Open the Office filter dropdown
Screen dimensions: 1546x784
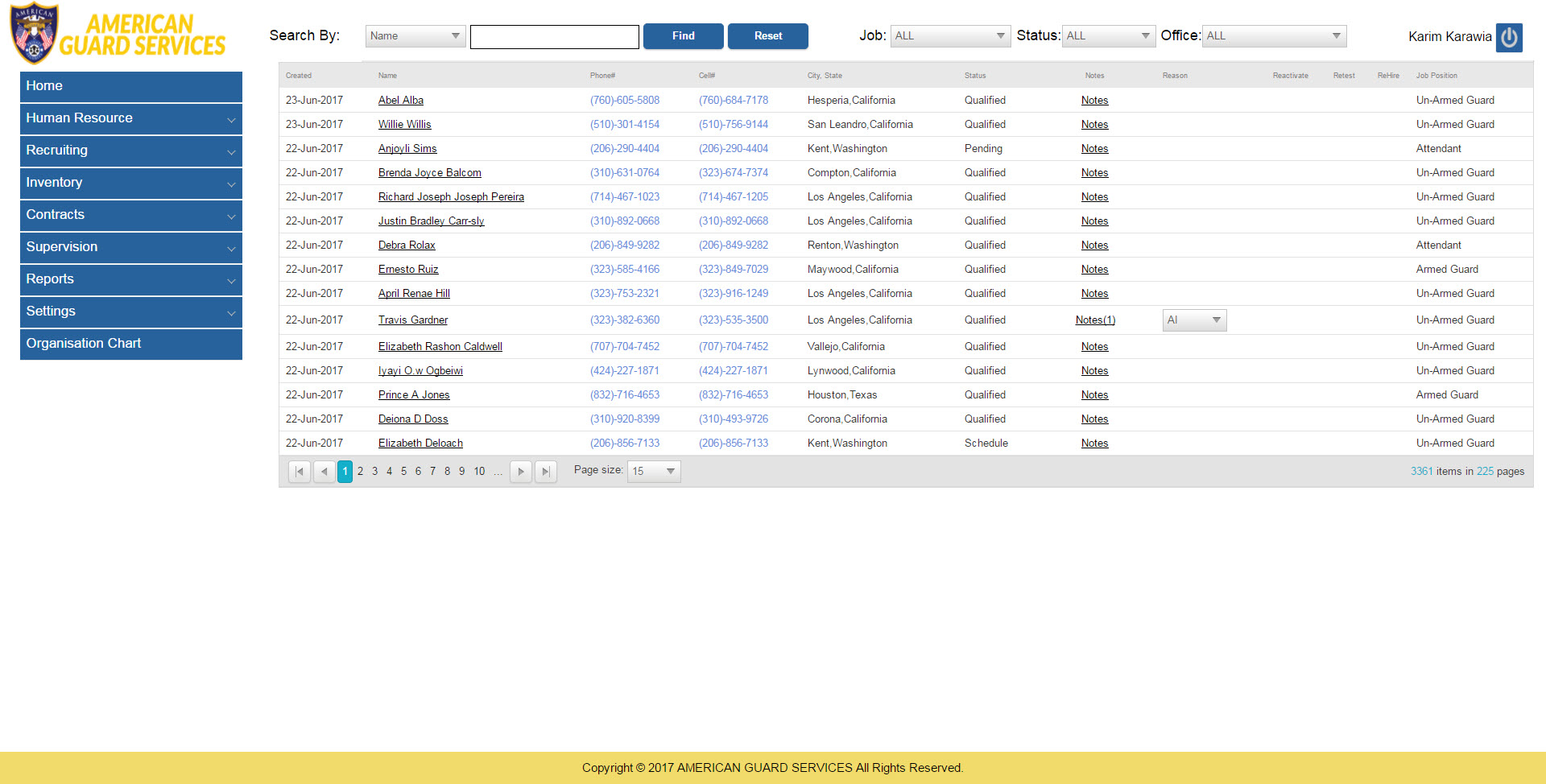1273,36
